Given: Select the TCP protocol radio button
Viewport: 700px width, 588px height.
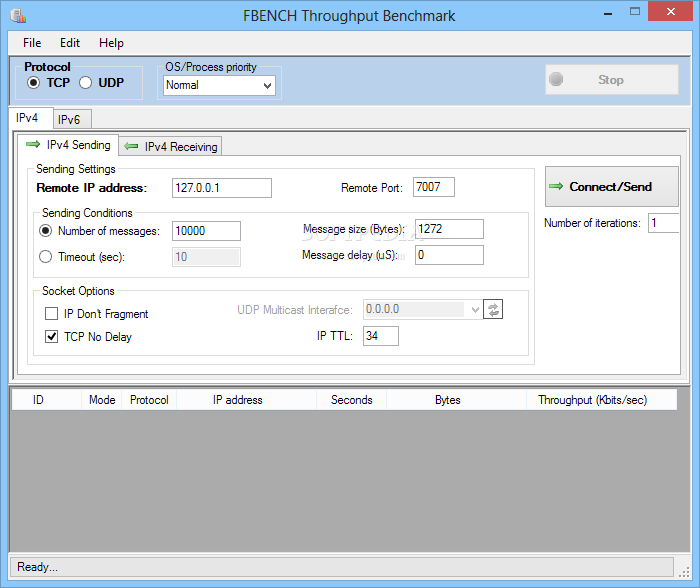Looking at the screenshot, I should coord(33,83).
